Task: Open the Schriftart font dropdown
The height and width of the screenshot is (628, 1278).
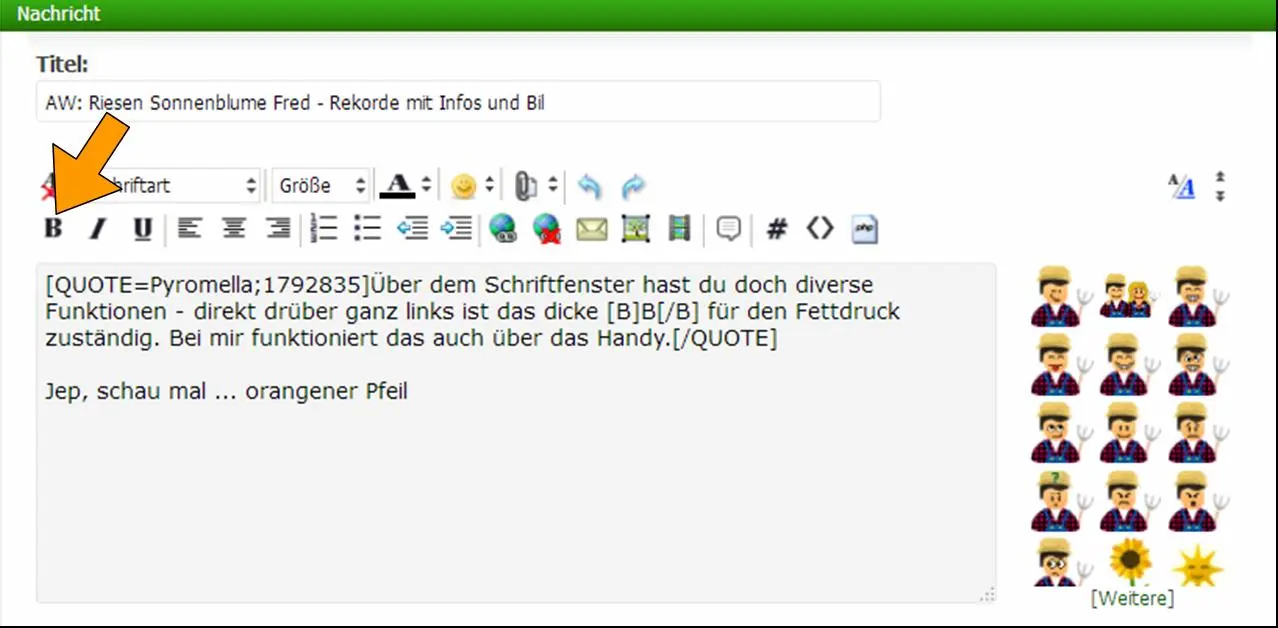Action: point(180,186)
